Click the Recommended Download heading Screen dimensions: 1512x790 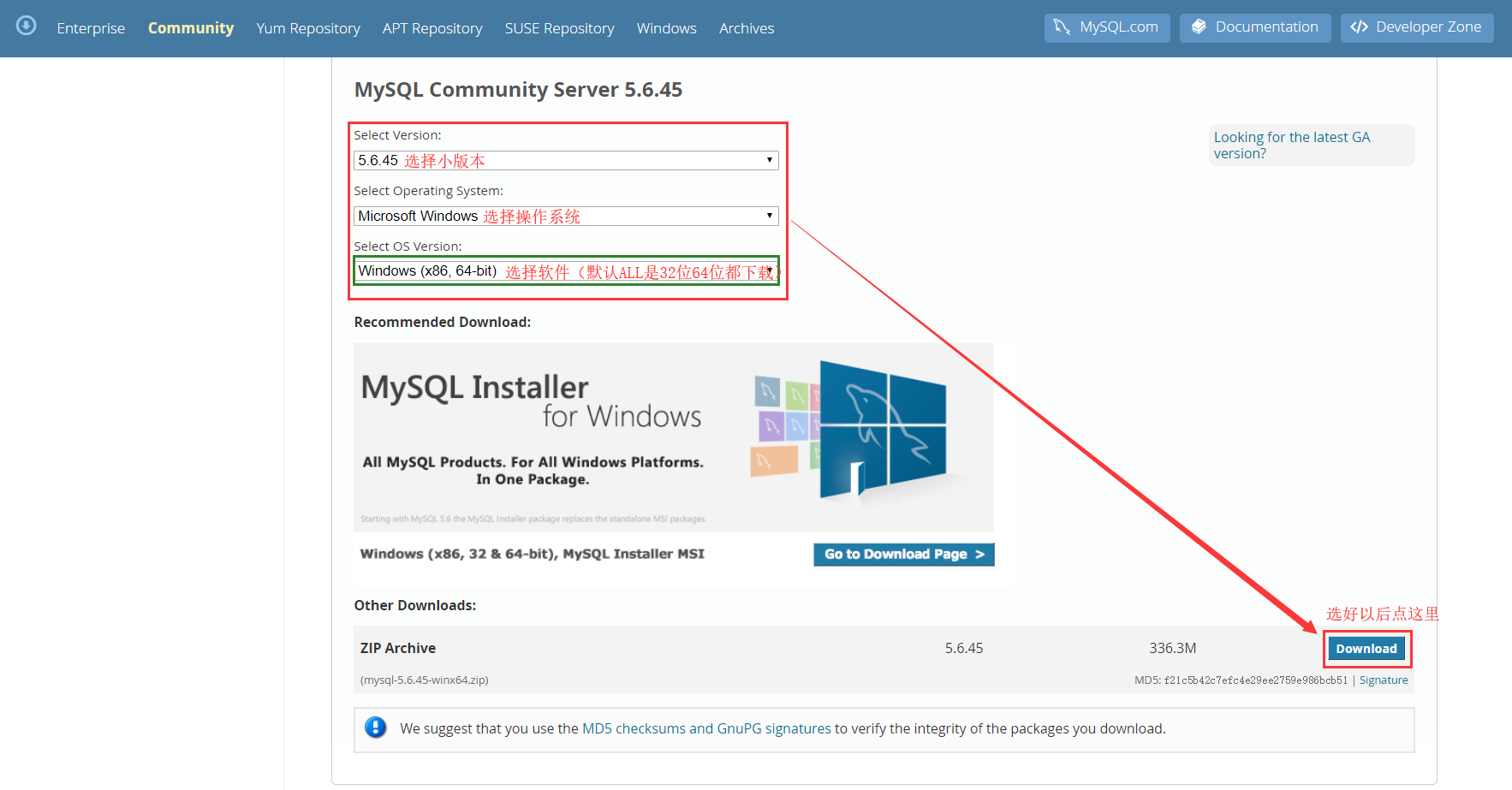pyautogui.click(x=443, y=322)
